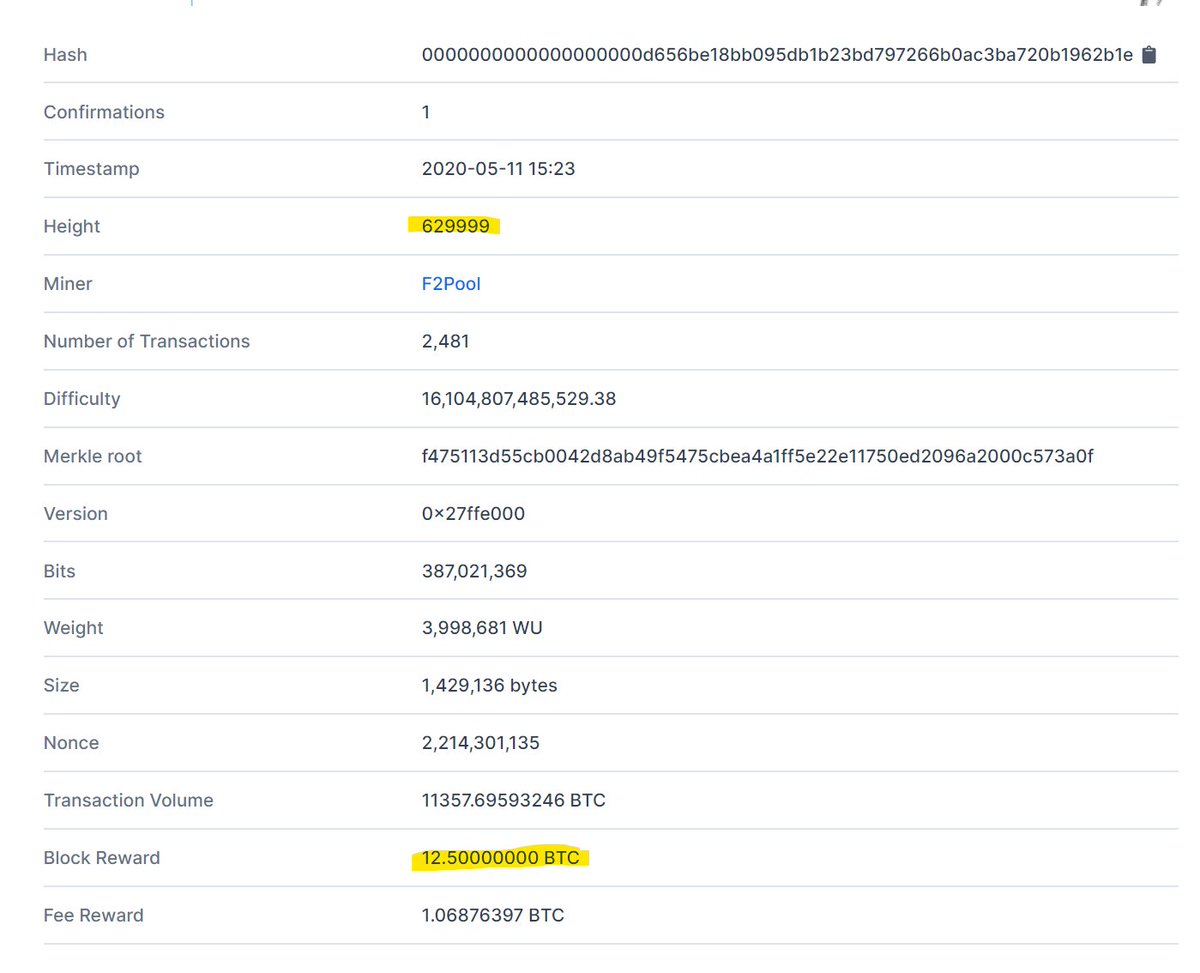
Task: Click the Confirmations label
Action: pos(104,112)
